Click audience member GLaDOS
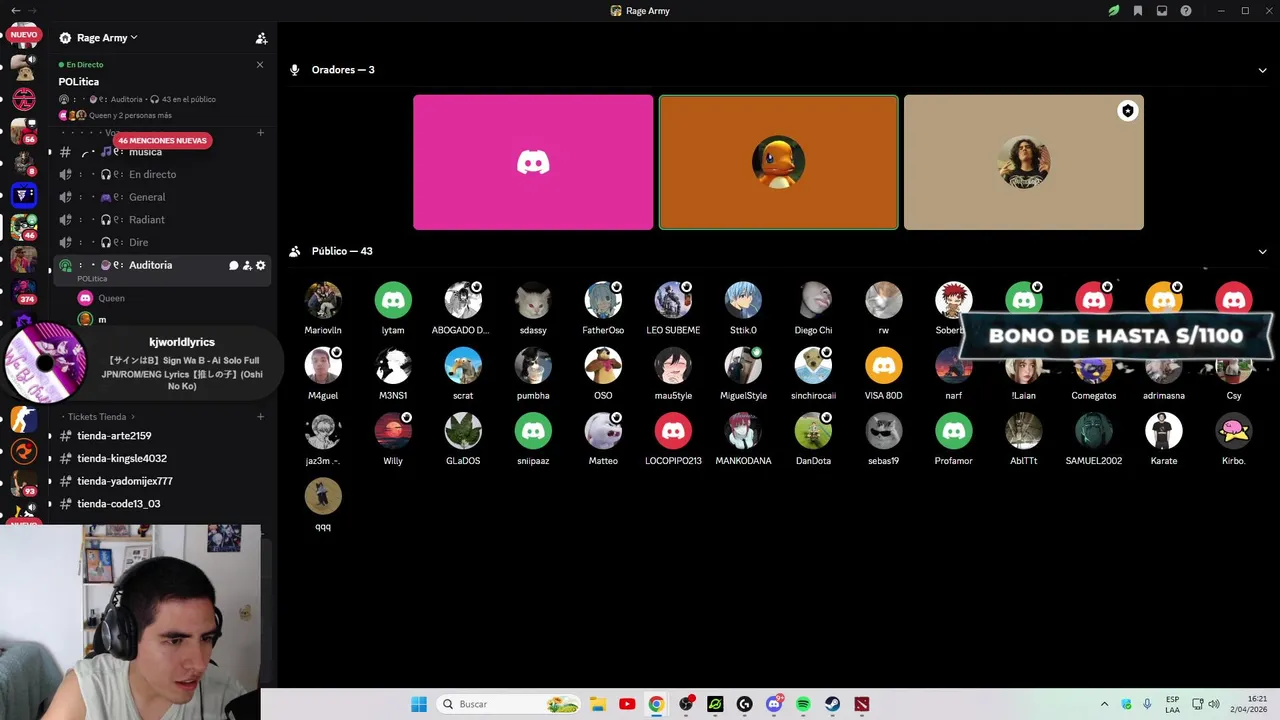1280x720 pixels. [x=463, y=440]
